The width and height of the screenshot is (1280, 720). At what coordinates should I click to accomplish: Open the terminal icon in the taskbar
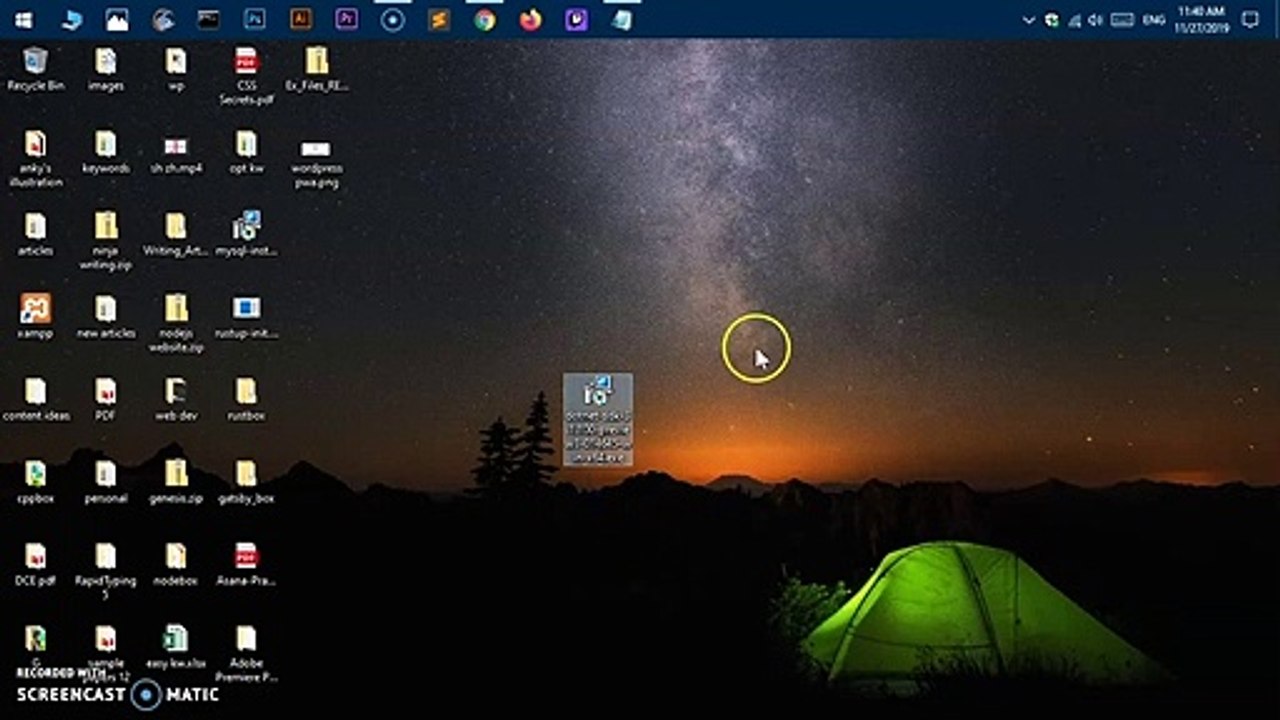pyautogui.click(x=209, y=19)
